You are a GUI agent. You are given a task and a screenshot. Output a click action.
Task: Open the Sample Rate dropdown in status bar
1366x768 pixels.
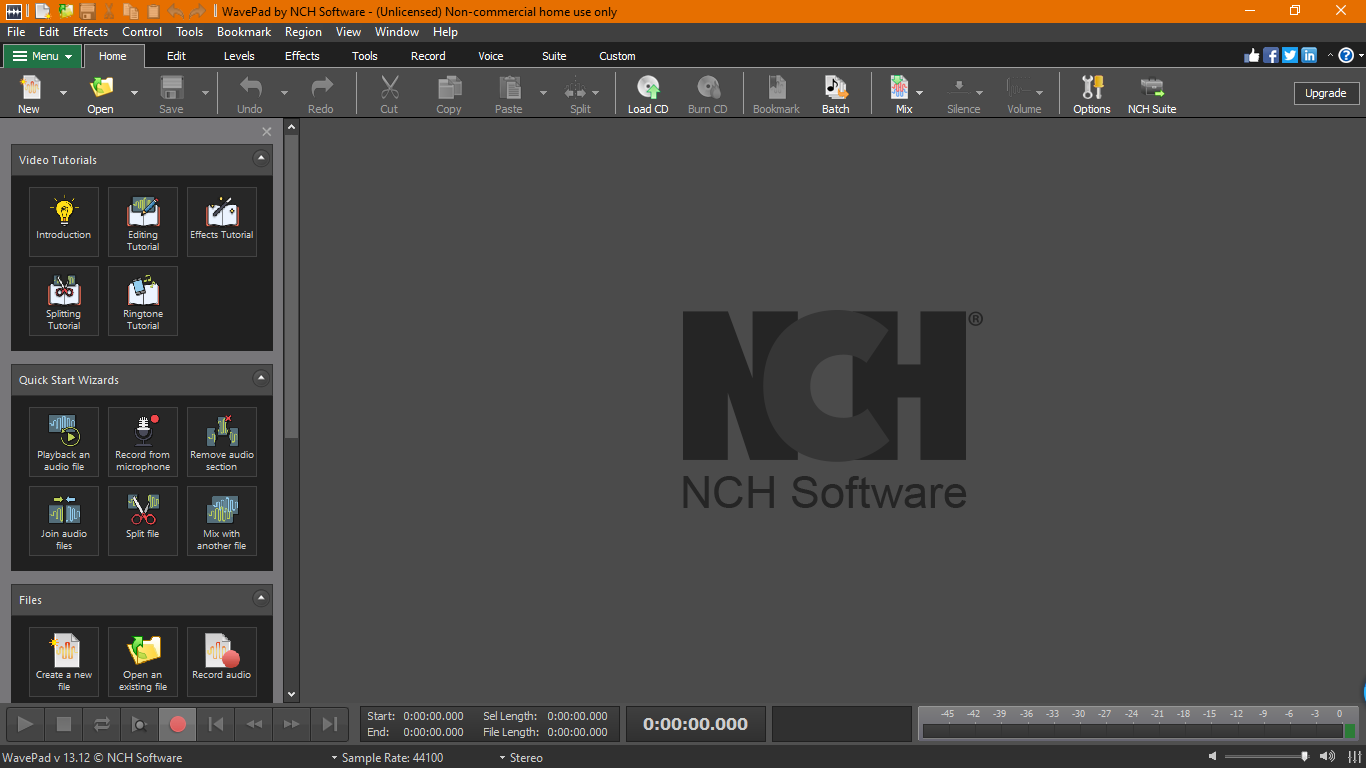[x=388, y=758]
